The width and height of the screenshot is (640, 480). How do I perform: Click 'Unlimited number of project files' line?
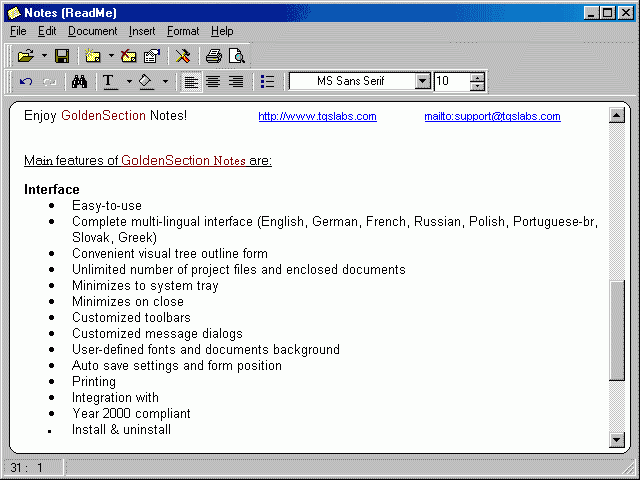point(239,269)
